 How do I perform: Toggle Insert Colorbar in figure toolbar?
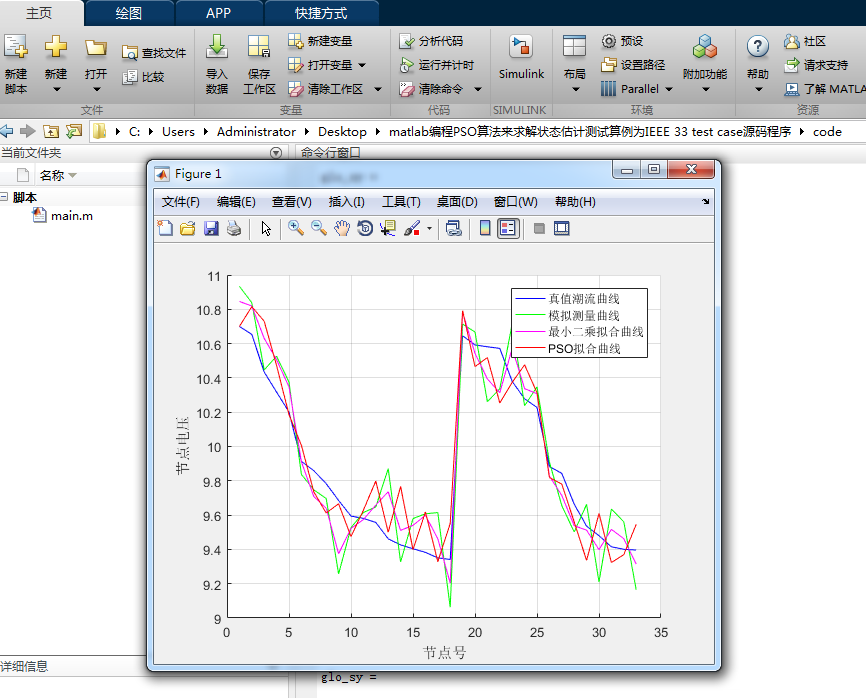pos(484,228)
